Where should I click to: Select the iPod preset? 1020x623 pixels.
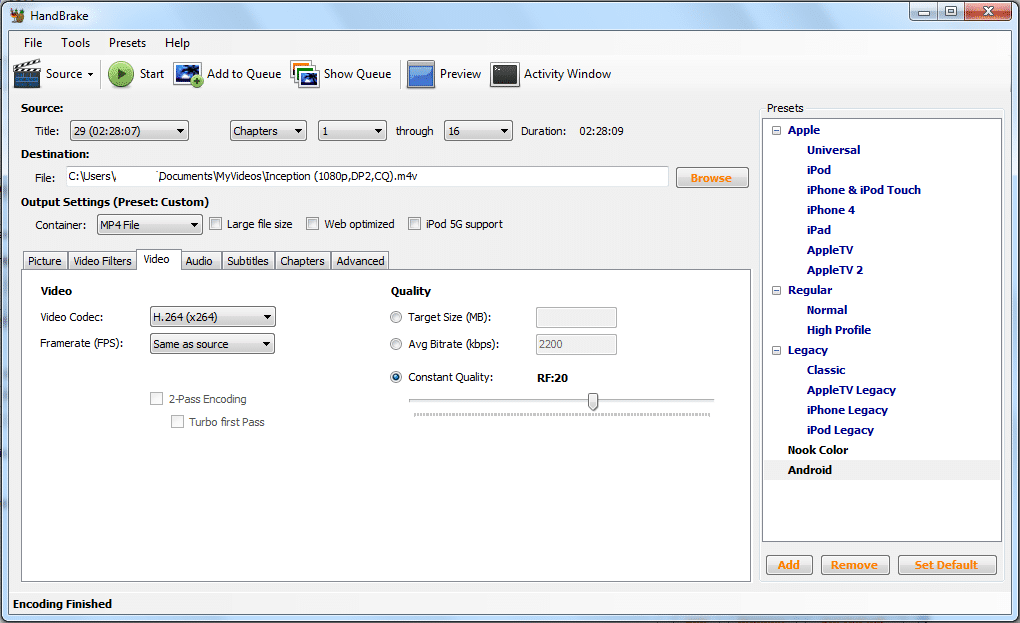pyautogui.click(x=818, y=170)
